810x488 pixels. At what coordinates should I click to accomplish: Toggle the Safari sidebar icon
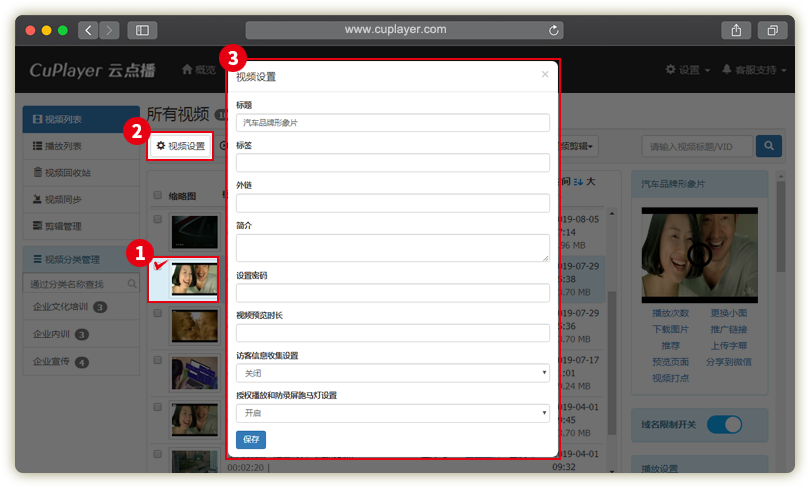[x=142, y=30]
